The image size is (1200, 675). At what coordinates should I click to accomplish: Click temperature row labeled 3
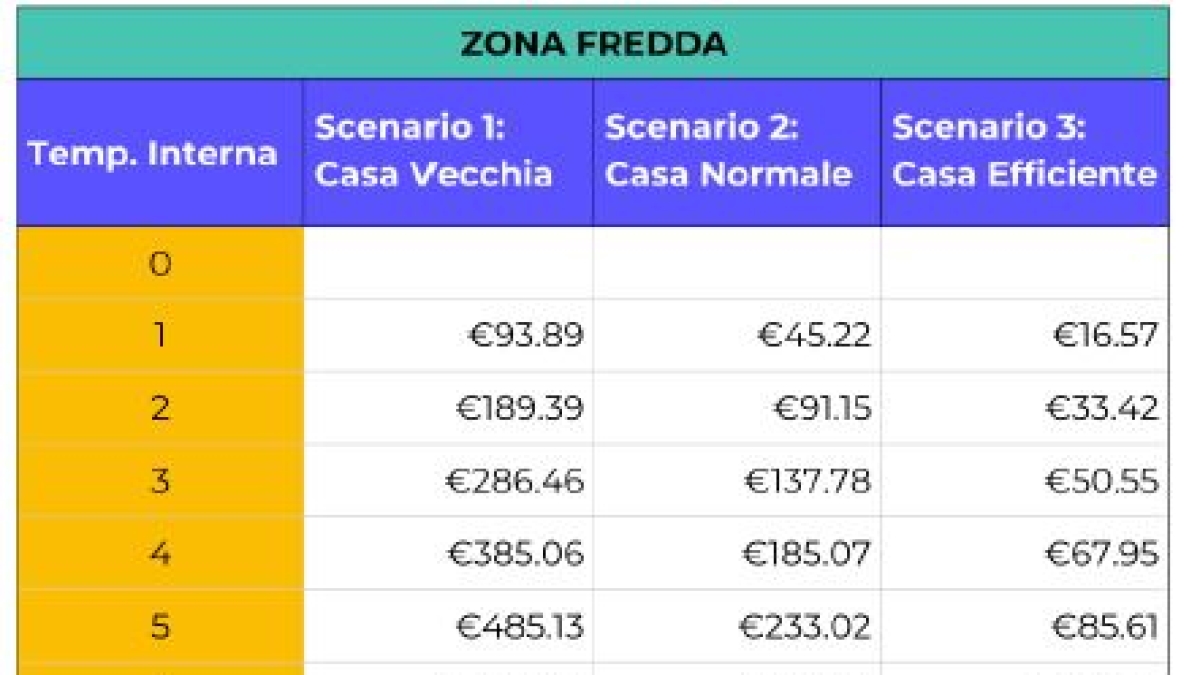[160, 481]
